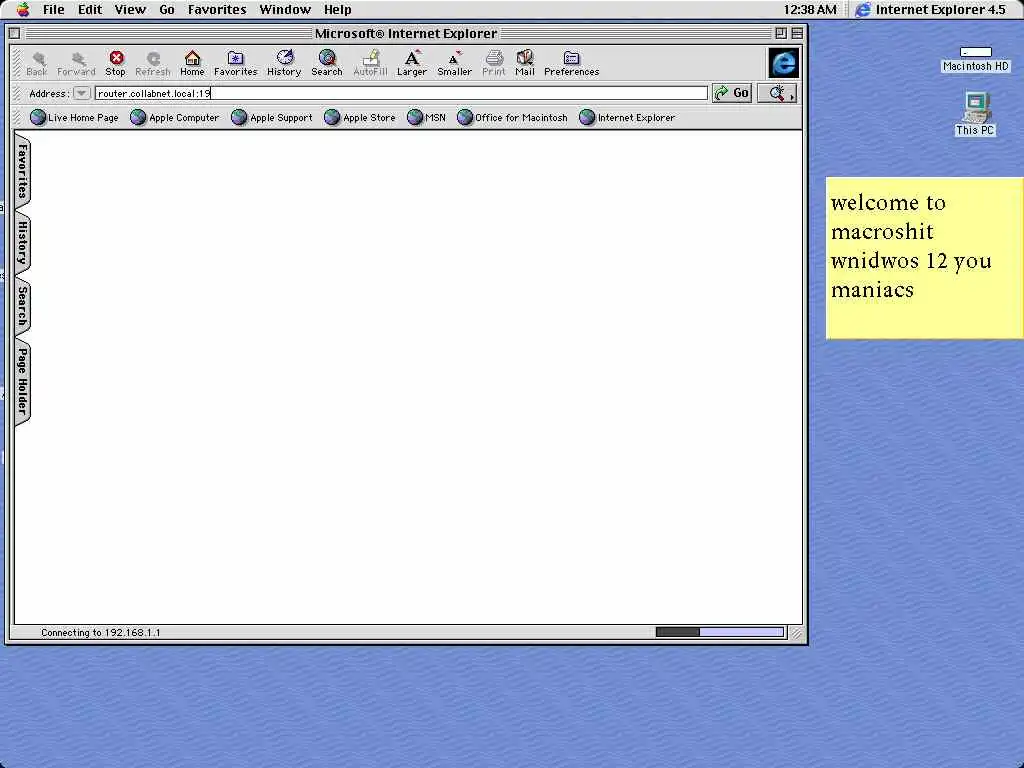Click the AutoFill toolbar icon

(370, 63)
